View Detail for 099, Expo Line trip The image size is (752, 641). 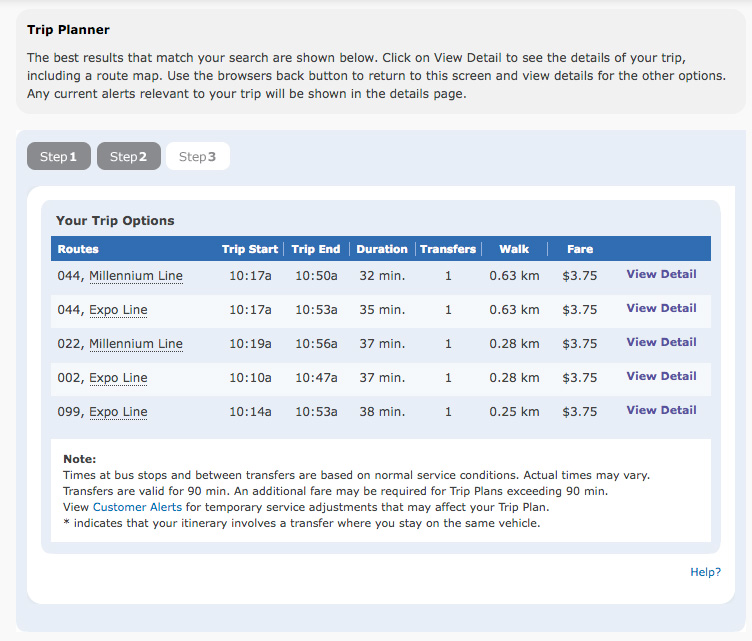(661, 410)
